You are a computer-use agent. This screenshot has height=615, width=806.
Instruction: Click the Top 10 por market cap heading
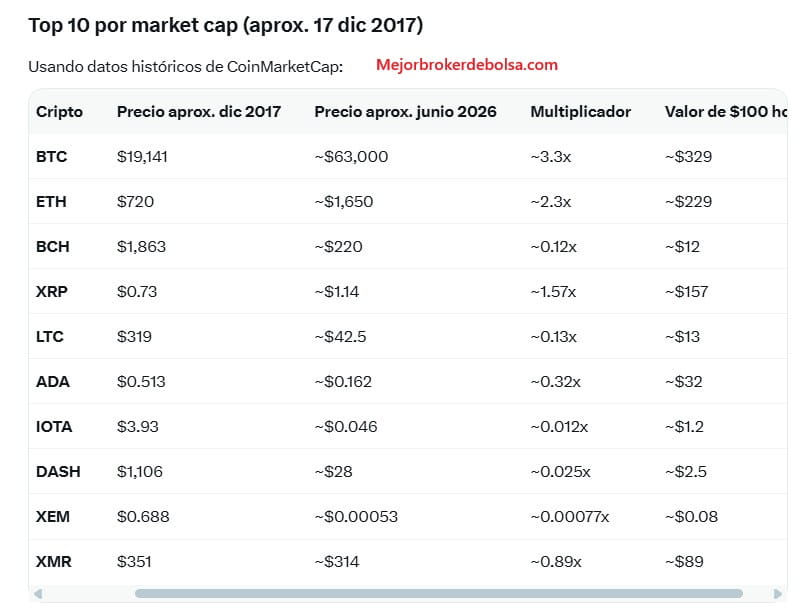click(226, 25)
